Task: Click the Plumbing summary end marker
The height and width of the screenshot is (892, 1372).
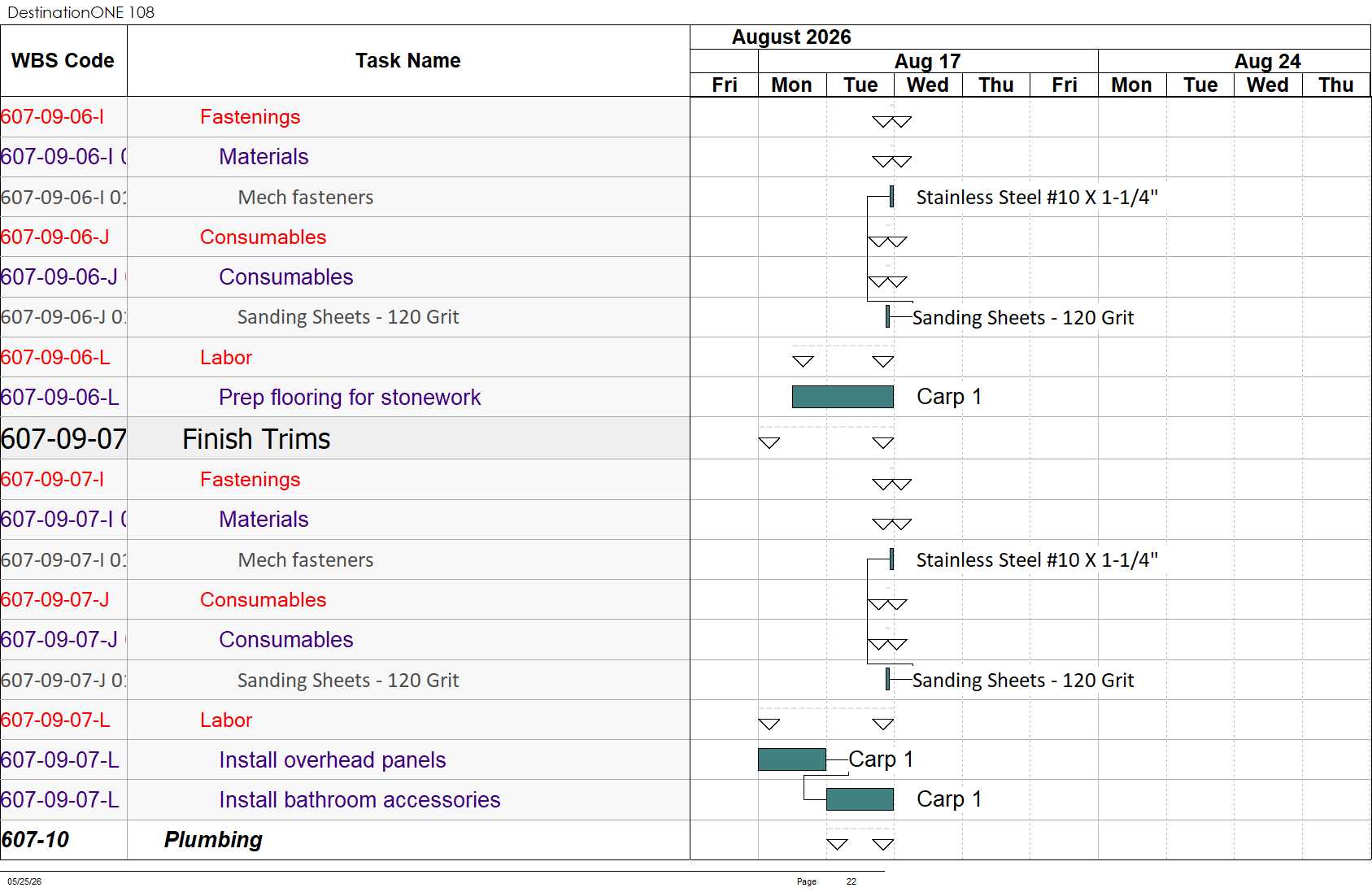Action: click(883, 845)
